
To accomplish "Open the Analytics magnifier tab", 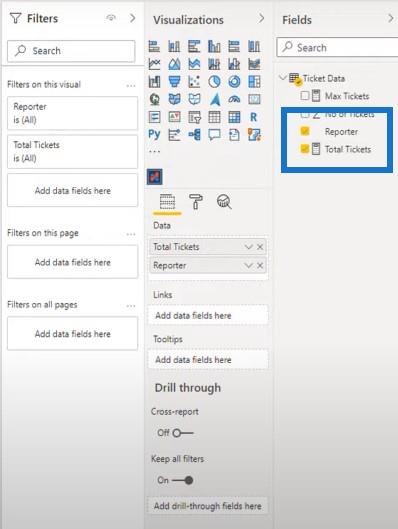I will coord(224,202).
